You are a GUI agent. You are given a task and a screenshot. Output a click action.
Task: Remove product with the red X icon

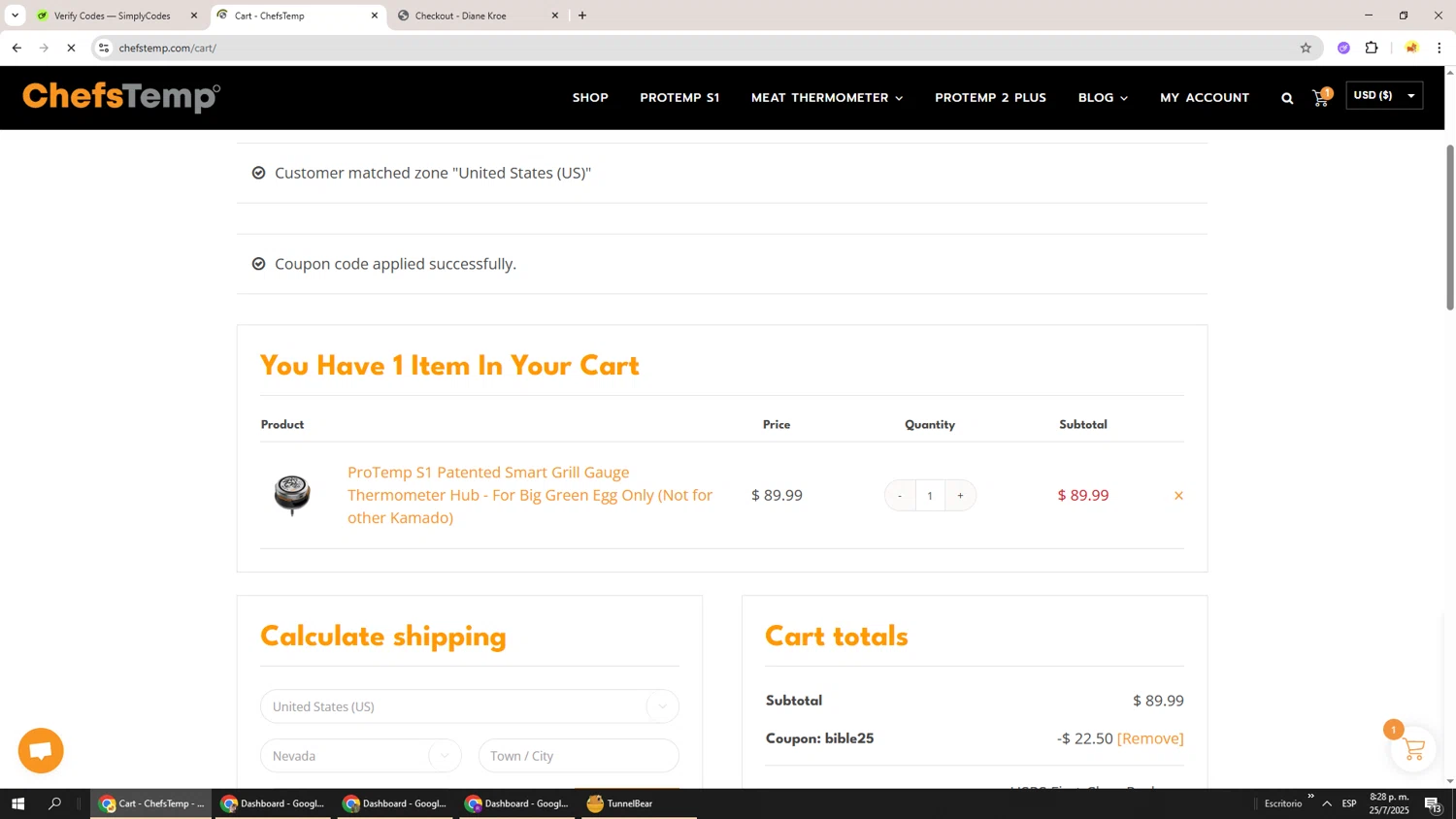1178,496
